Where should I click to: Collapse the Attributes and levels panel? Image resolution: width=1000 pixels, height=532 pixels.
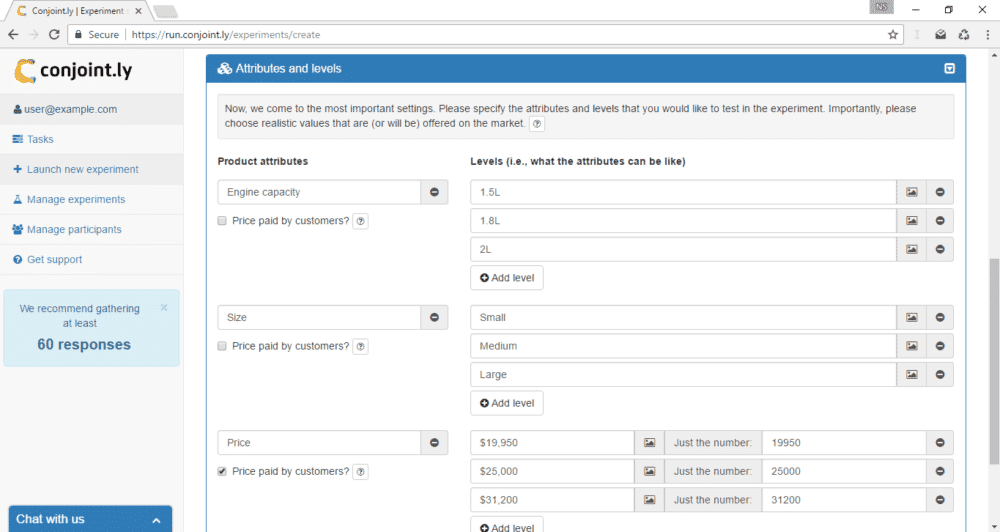(x=949, y=69)
